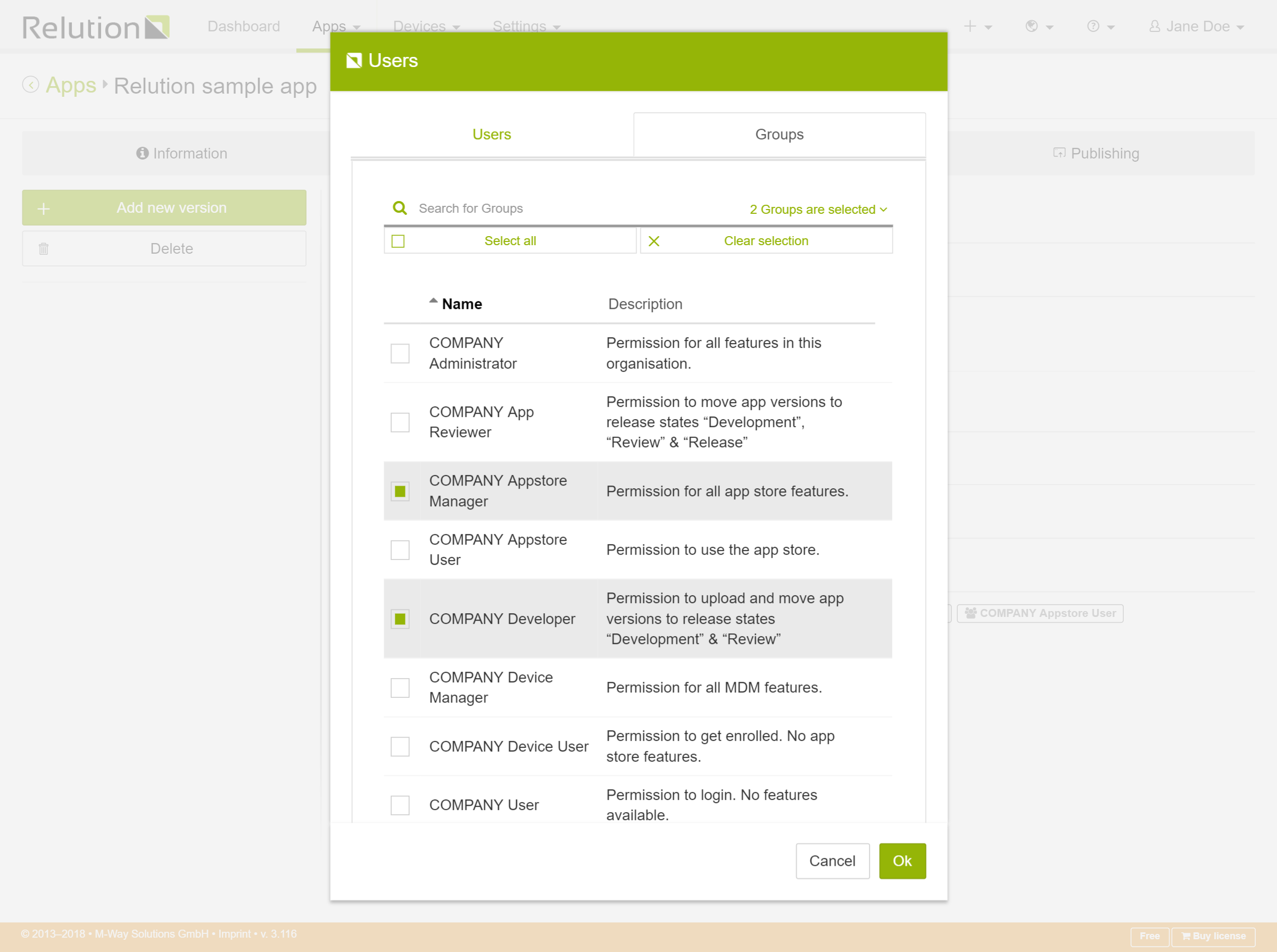The height and width of the screenshot is (952, 1277).
Task: Click the Publishing tab icon
Action: (1059, 153)
